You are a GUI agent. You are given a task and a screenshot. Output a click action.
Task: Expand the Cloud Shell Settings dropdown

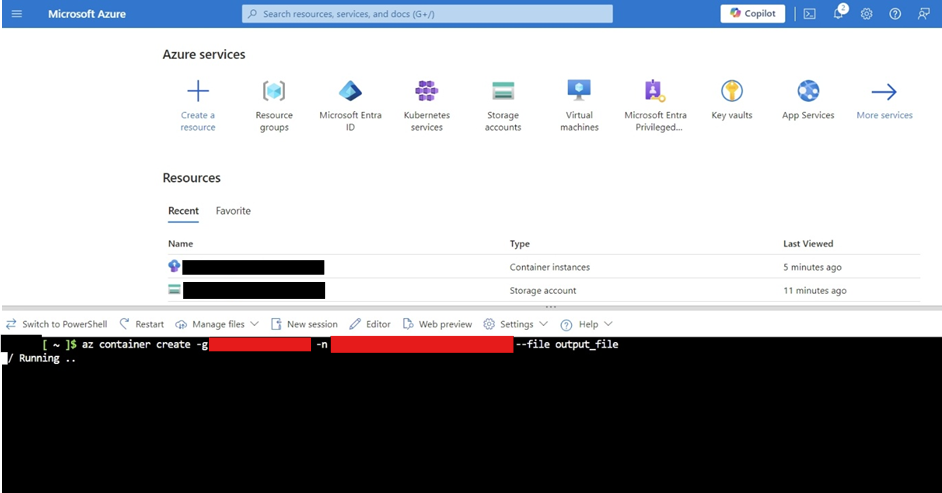click(x=515, y=324)
